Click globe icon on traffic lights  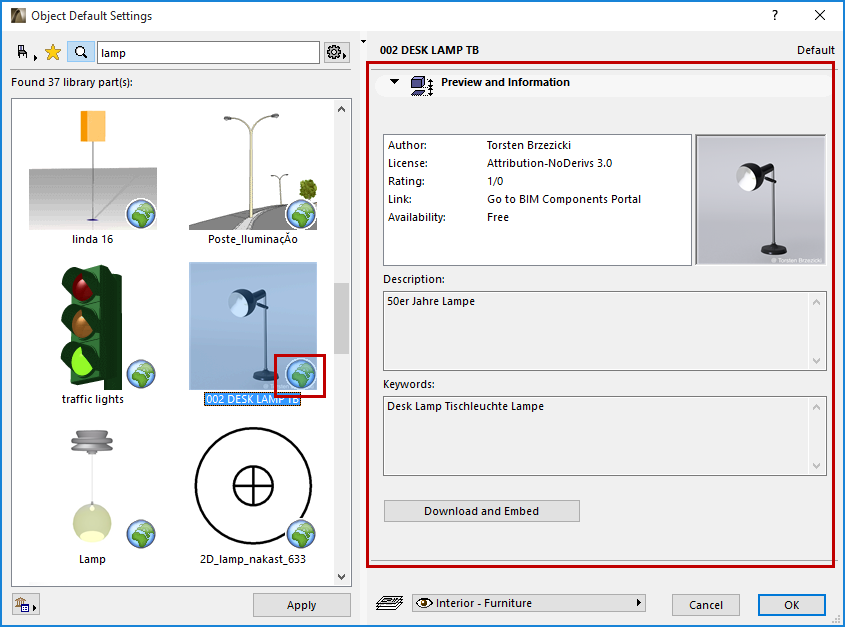141,374
